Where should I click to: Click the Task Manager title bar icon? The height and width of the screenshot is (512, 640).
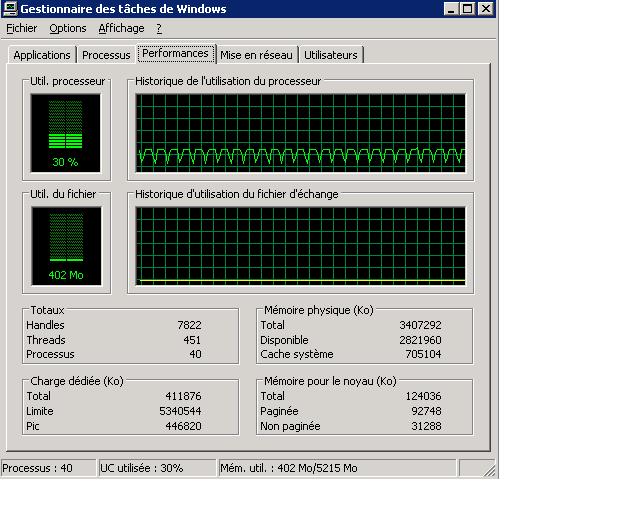(x=11, y=9)
